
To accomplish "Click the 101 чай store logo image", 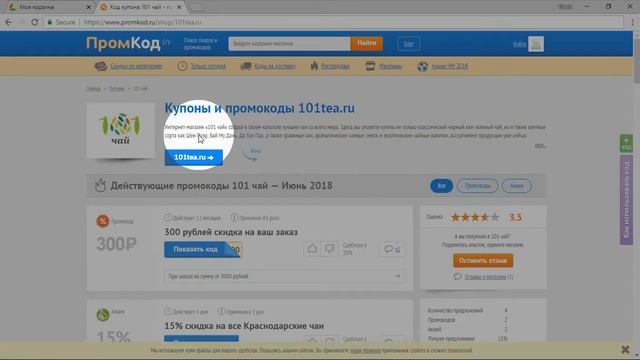I will 120,130.
